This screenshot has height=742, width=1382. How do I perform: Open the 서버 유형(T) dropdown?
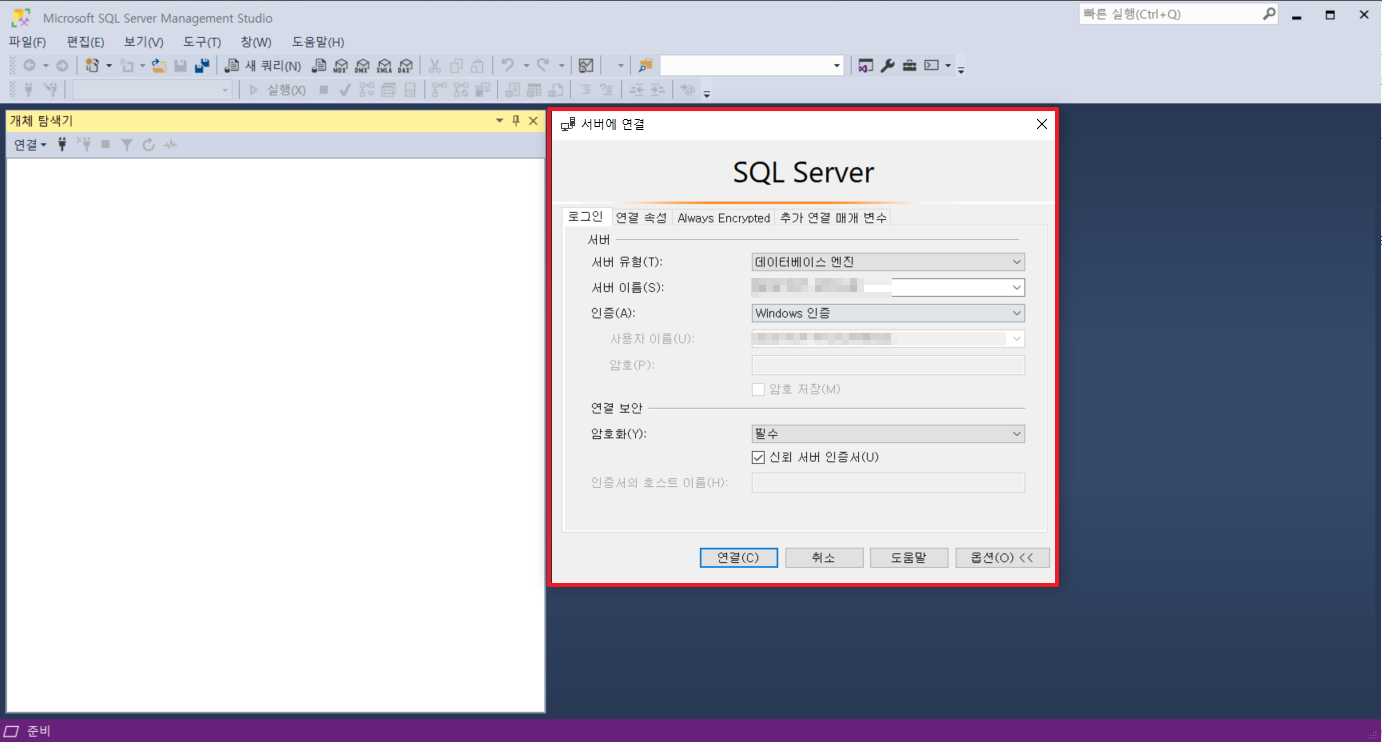point(1016,262)
